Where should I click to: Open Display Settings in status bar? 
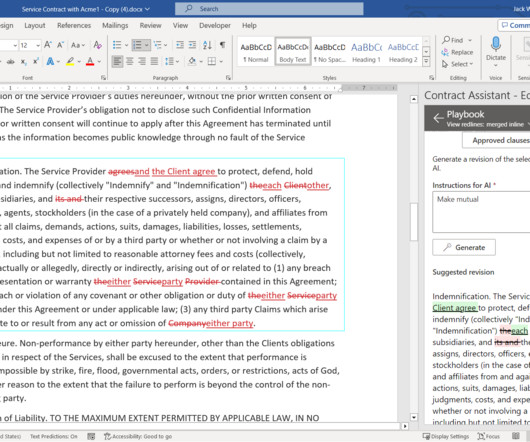[x=446, y=436]
